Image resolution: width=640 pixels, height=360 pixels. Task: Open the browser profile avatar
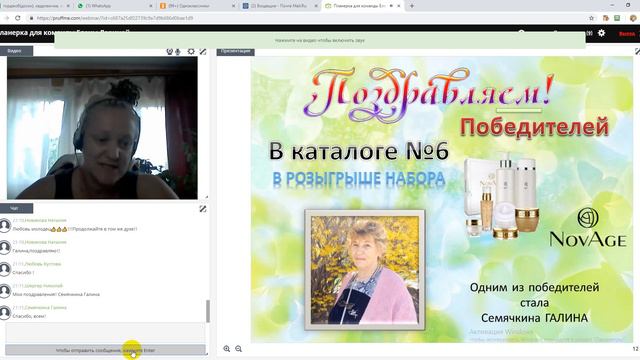point(633,18)
